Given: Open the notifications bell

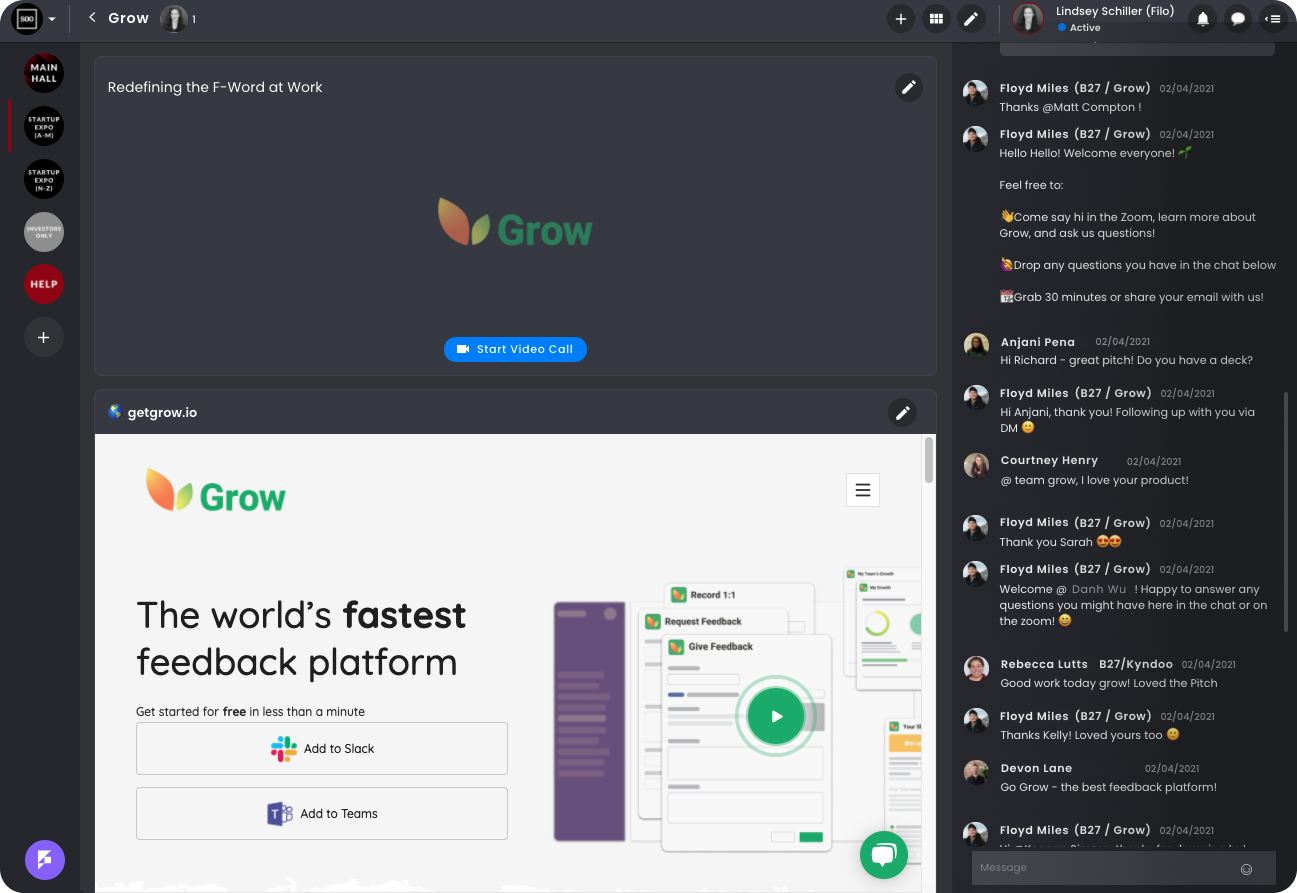Looking at the screenshot, I should pyautogui.click(x=1203, y=18).
